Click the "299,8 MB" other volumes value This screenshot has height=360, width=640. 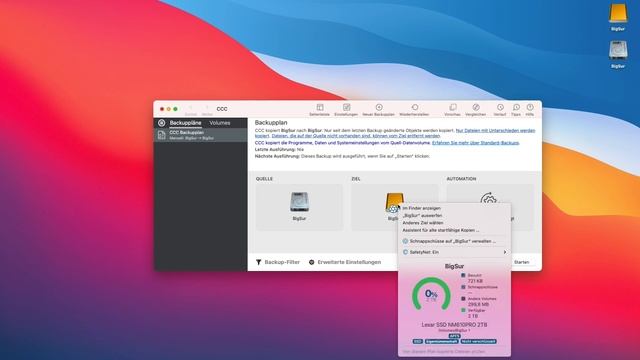tap(478, 304)
